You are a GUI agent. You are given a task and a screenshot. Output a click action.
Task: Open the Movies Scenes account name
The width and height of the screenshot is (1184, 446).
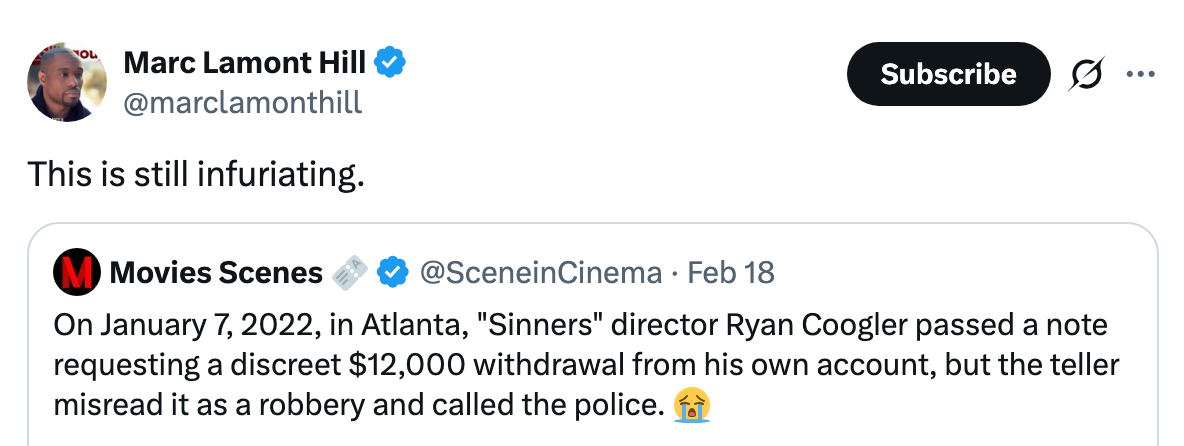(216, 272)
